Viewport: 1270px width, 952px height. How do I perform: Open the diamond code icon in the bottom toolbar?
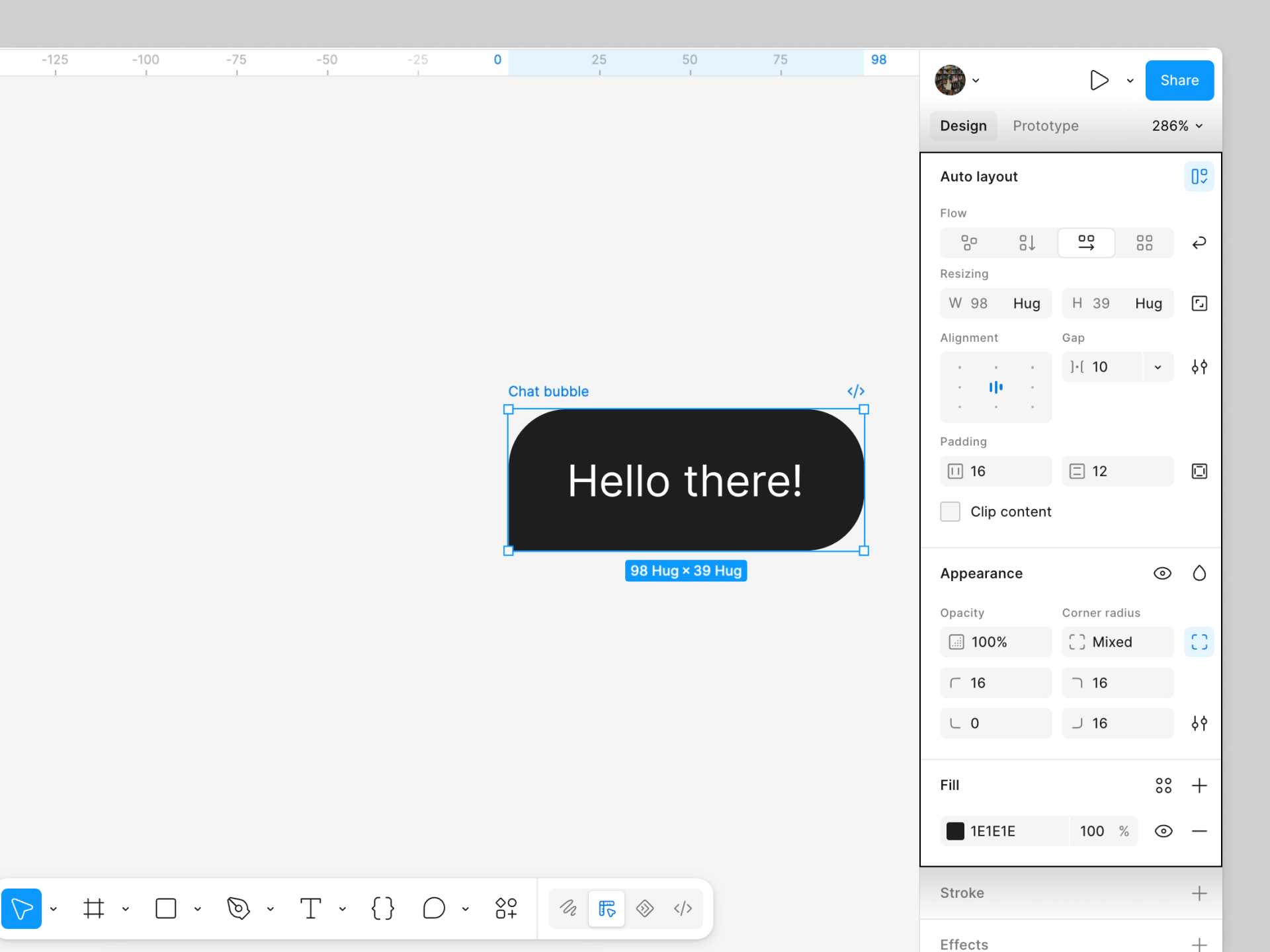pyautogui.click(x=645, y=908)
